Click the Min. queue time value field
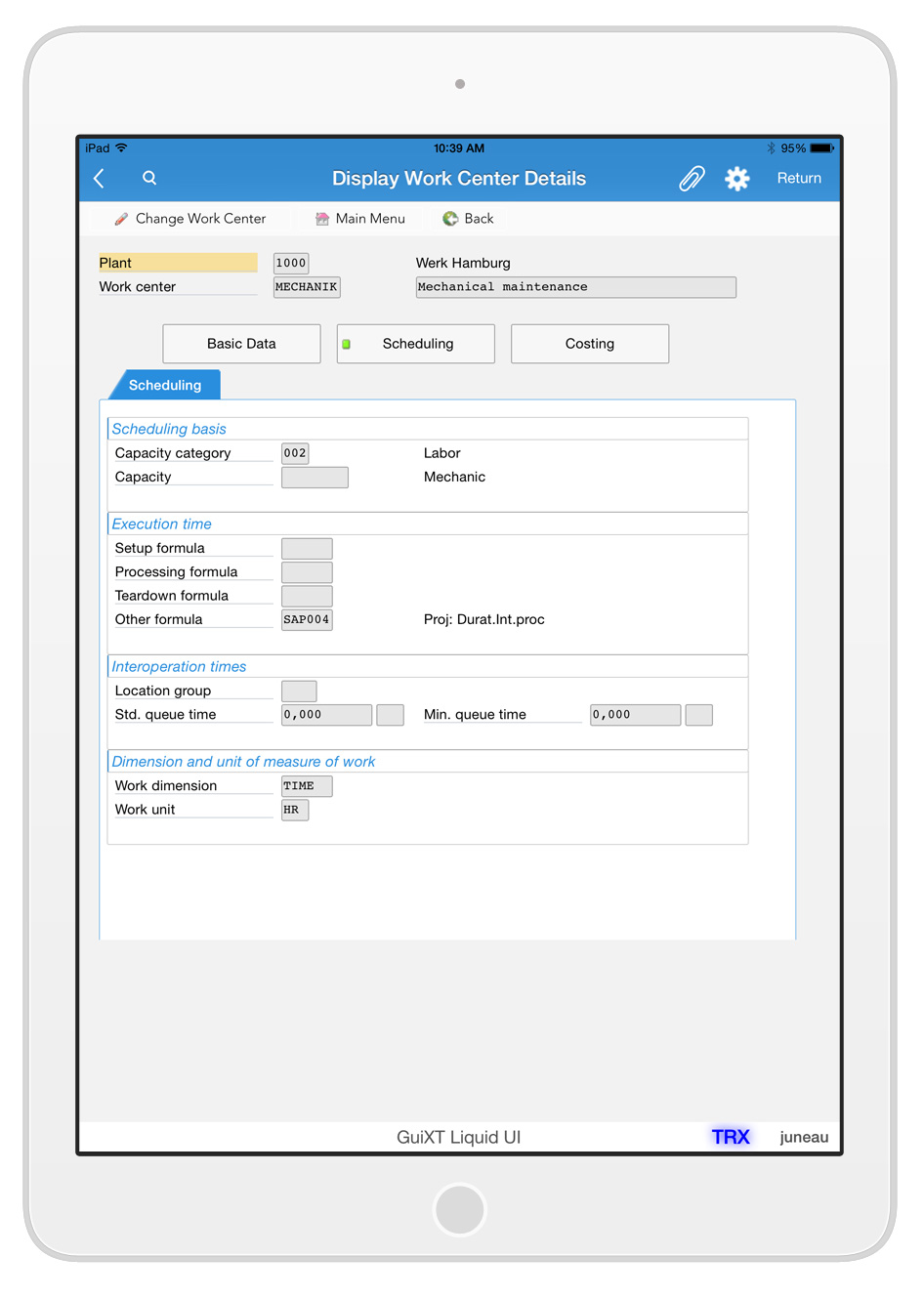Viewport: 924px width, 1298px height. tap(635, 715)
